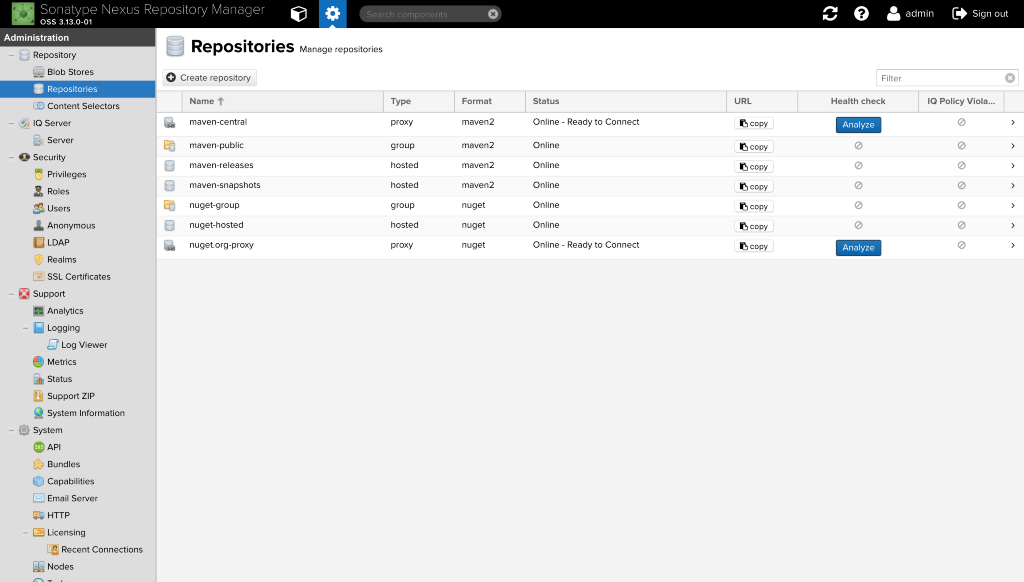This screenshot has width=1024, height=582.
Task: Click the Sonatype Nexus logo
Action: pos(23,14)
